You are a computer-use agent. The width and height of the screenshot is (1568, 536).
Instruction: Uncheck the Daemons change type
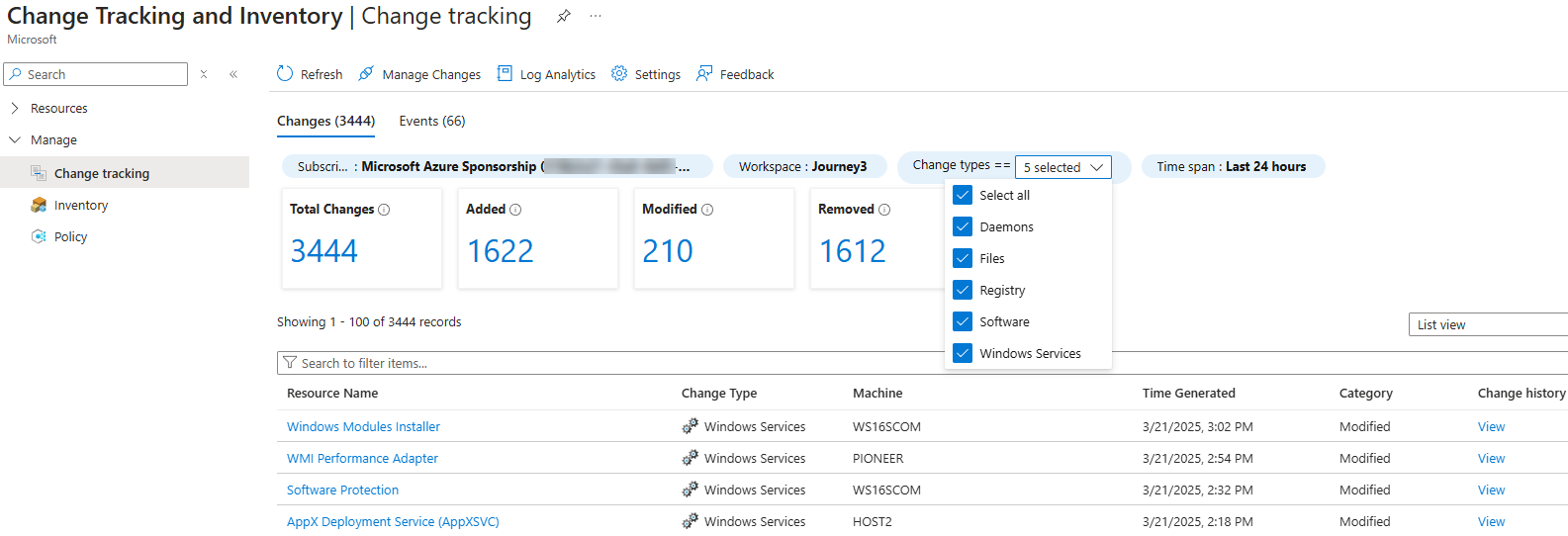pyautogui.click(x=963, y=227)
